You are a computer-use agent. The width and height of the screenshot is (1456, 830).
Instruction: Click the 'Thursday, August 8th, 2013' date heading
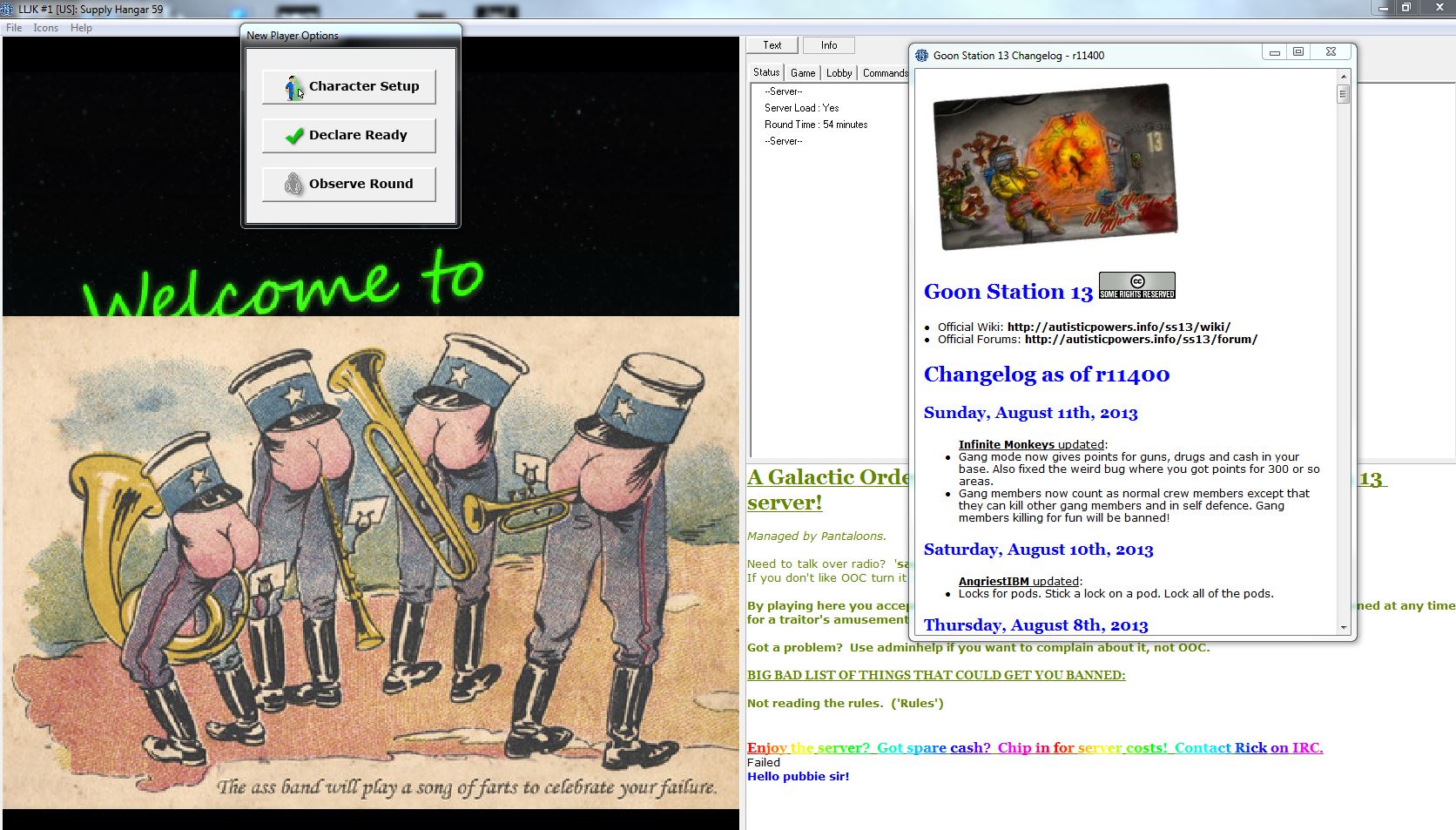(1036, 625)
